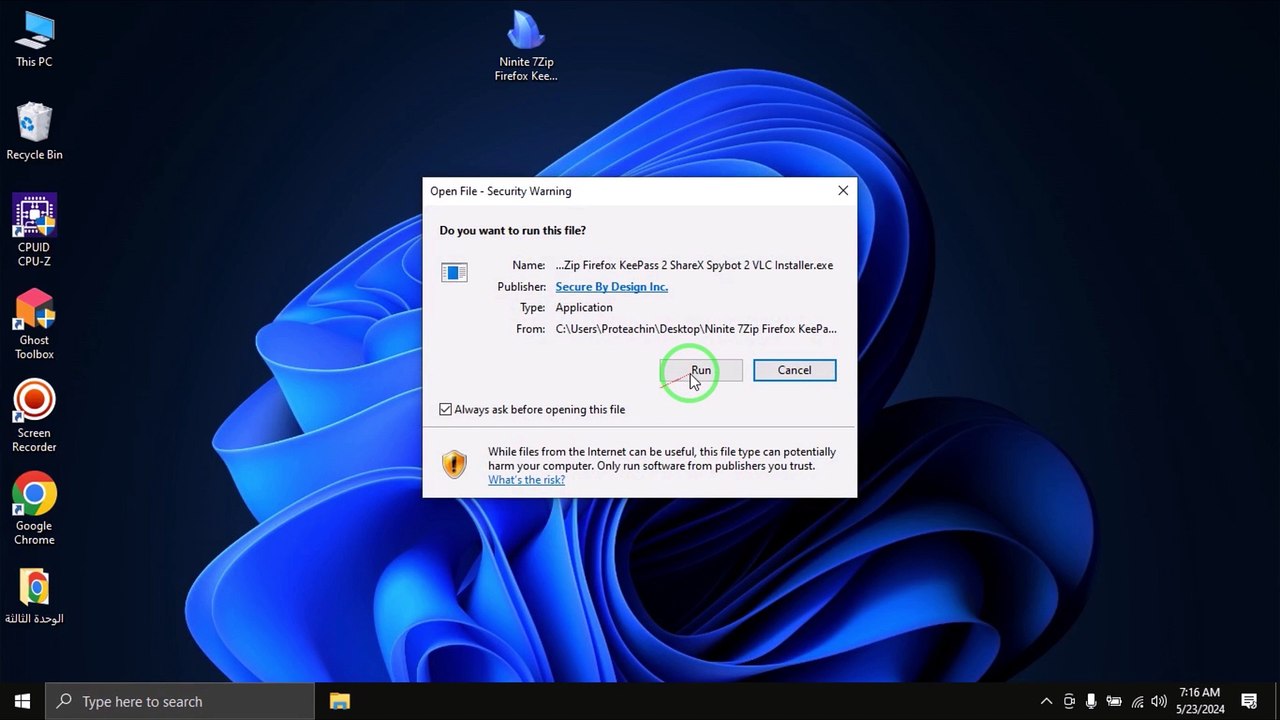Open the What's the risk? link
1280x720 pixels.
pyautogui.click(x=526, y=480)
